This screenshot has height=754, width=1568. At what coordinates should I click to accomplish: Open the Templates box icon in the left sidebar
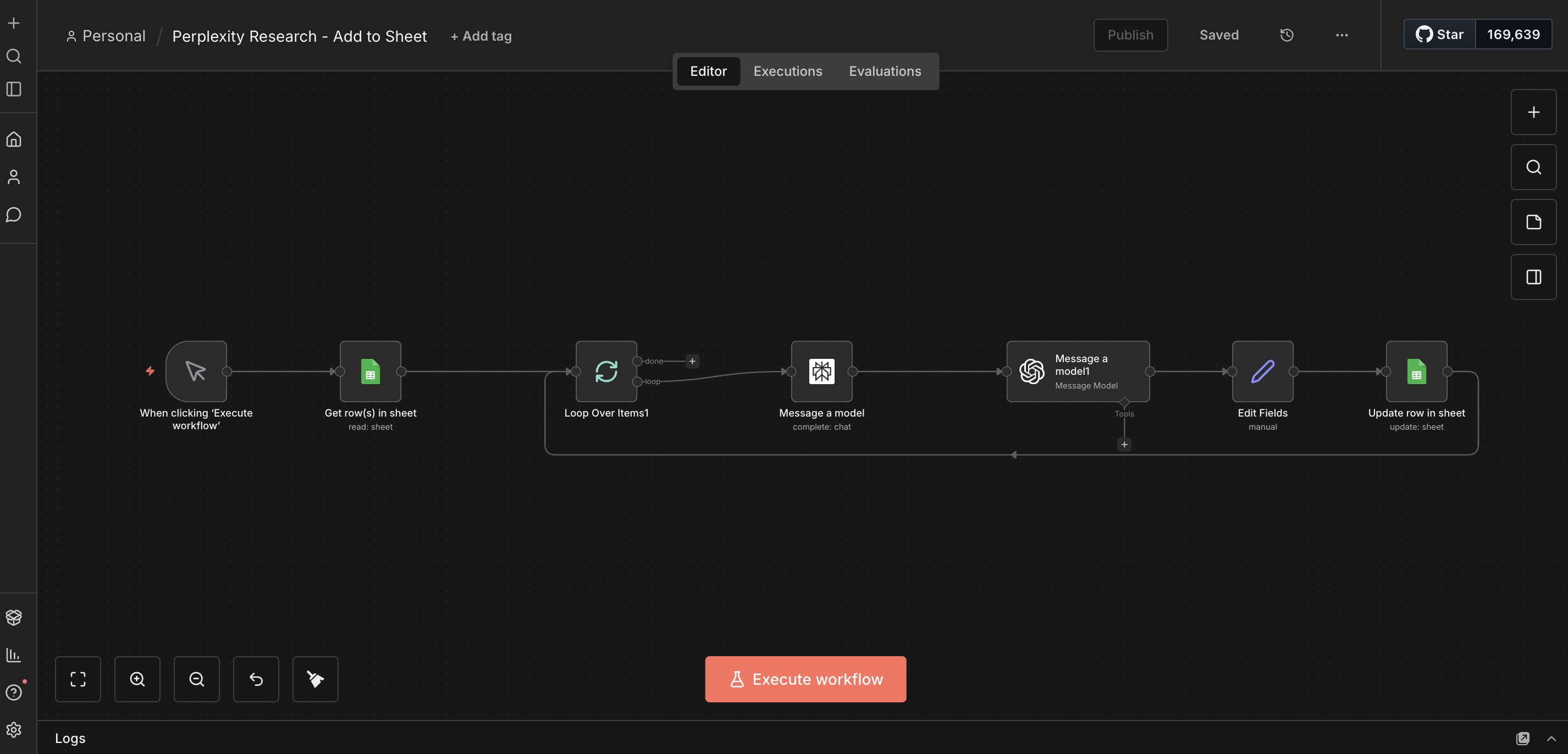coord(13,617)
